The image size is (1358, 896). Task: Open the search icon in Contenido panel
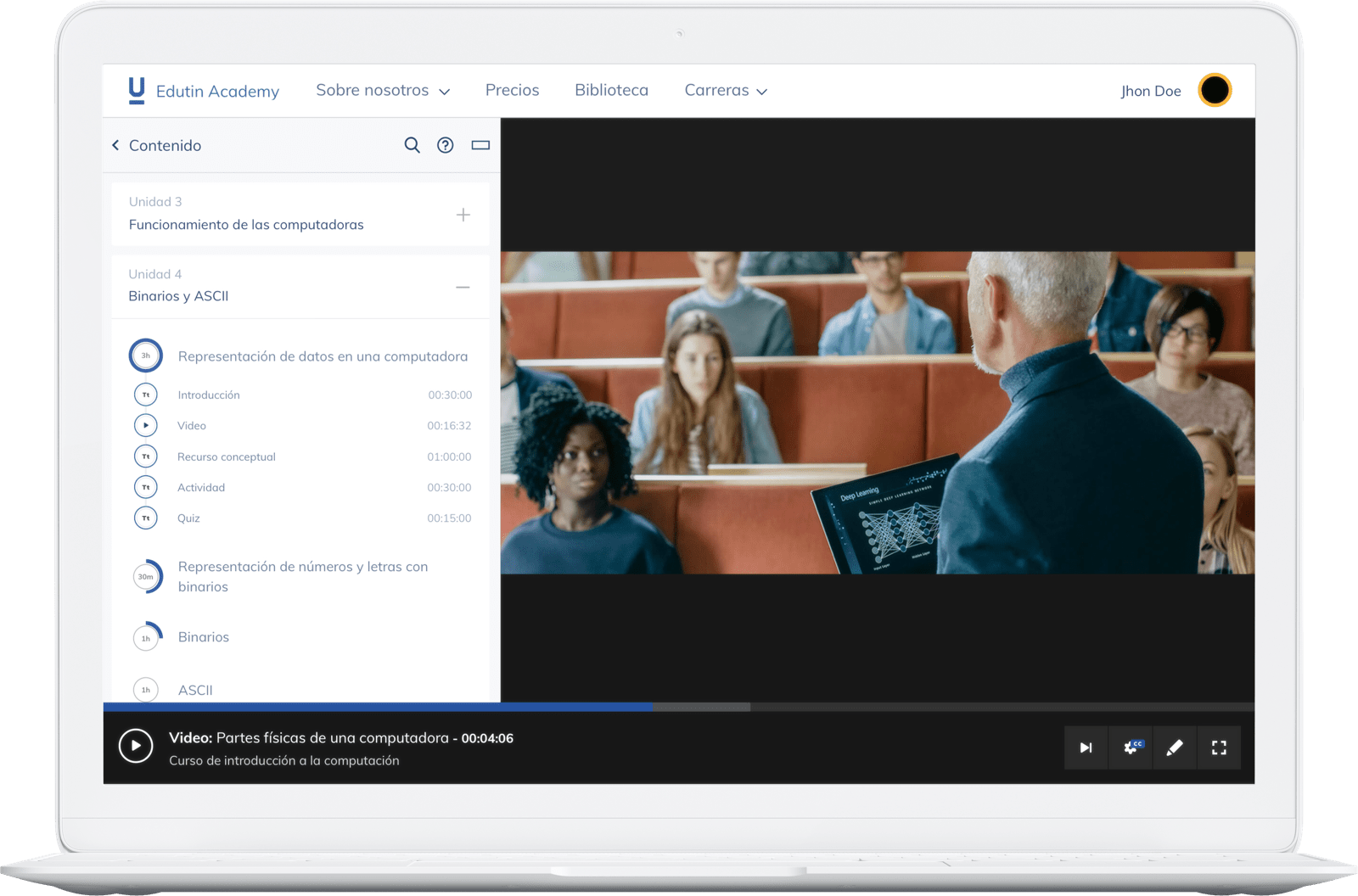tap(412, 145)
